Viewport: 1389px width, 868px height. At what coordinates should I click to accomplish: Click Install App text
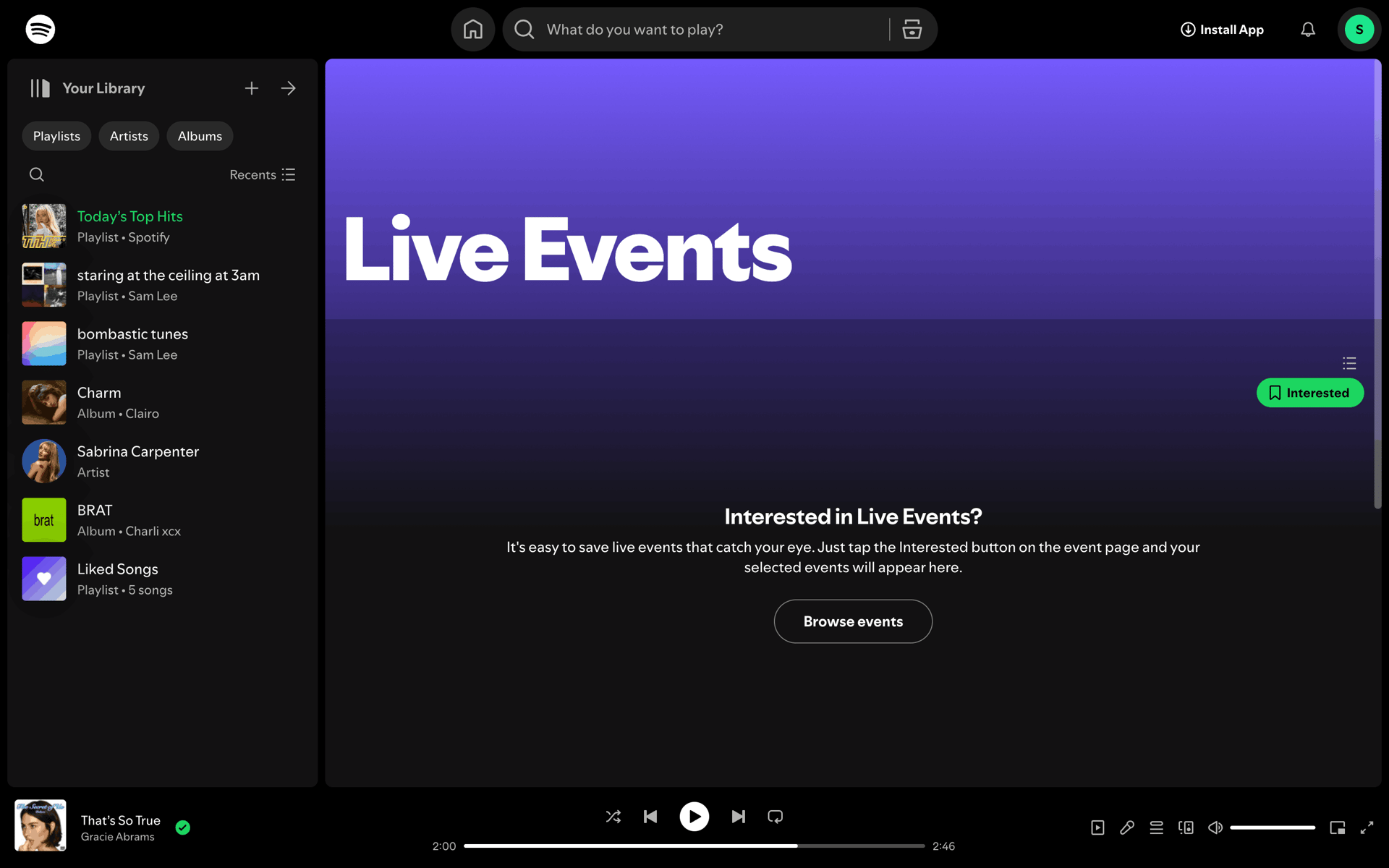pyautogui.click(x=1231, y=30)
